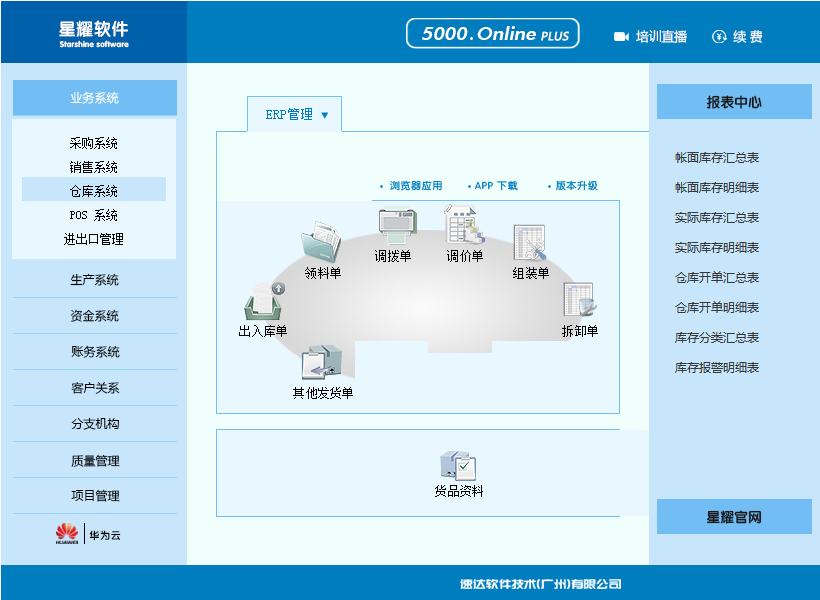Viewport: 820px width, 600px height.
Task: Click the 培训直播 camera icon
Action: click(x=621, y=37)
